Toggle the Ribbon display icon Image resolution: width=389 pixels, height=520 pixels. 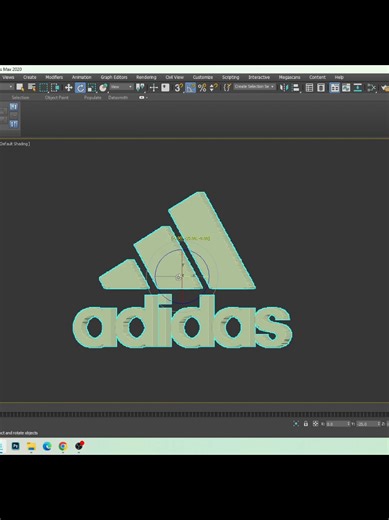(x=334, y=88)
